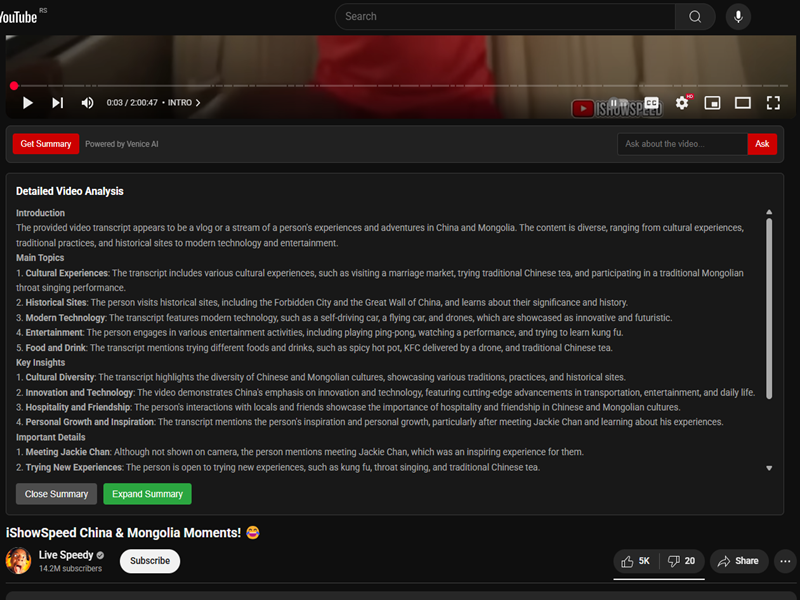This screenshot has height=600, width=800.
Task: Like the video (5K)
Action: click(x=636, y=561)
